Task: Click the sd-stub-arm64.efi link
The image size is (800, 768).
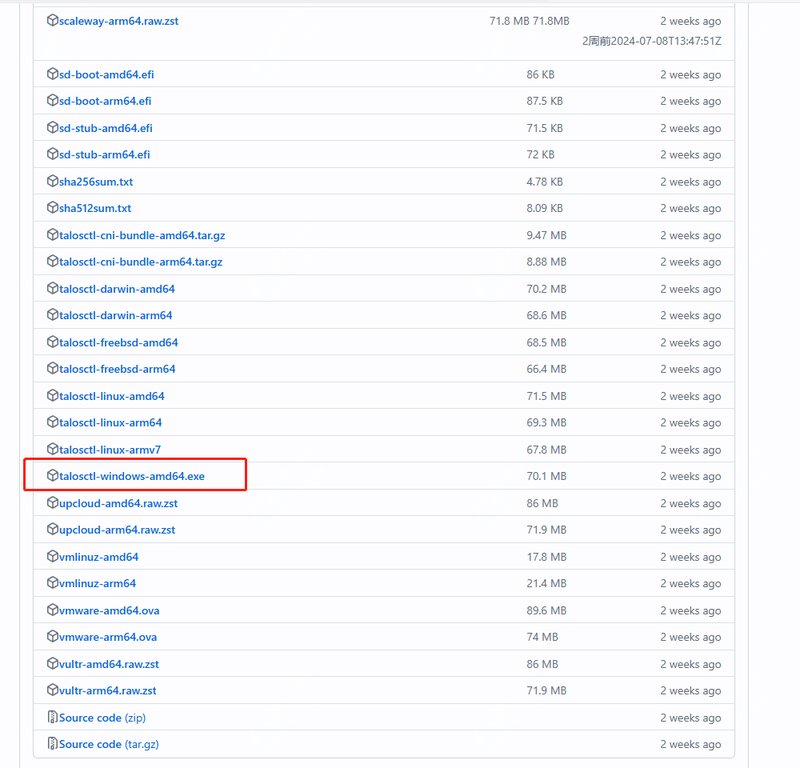Action: tap(105, 155)
